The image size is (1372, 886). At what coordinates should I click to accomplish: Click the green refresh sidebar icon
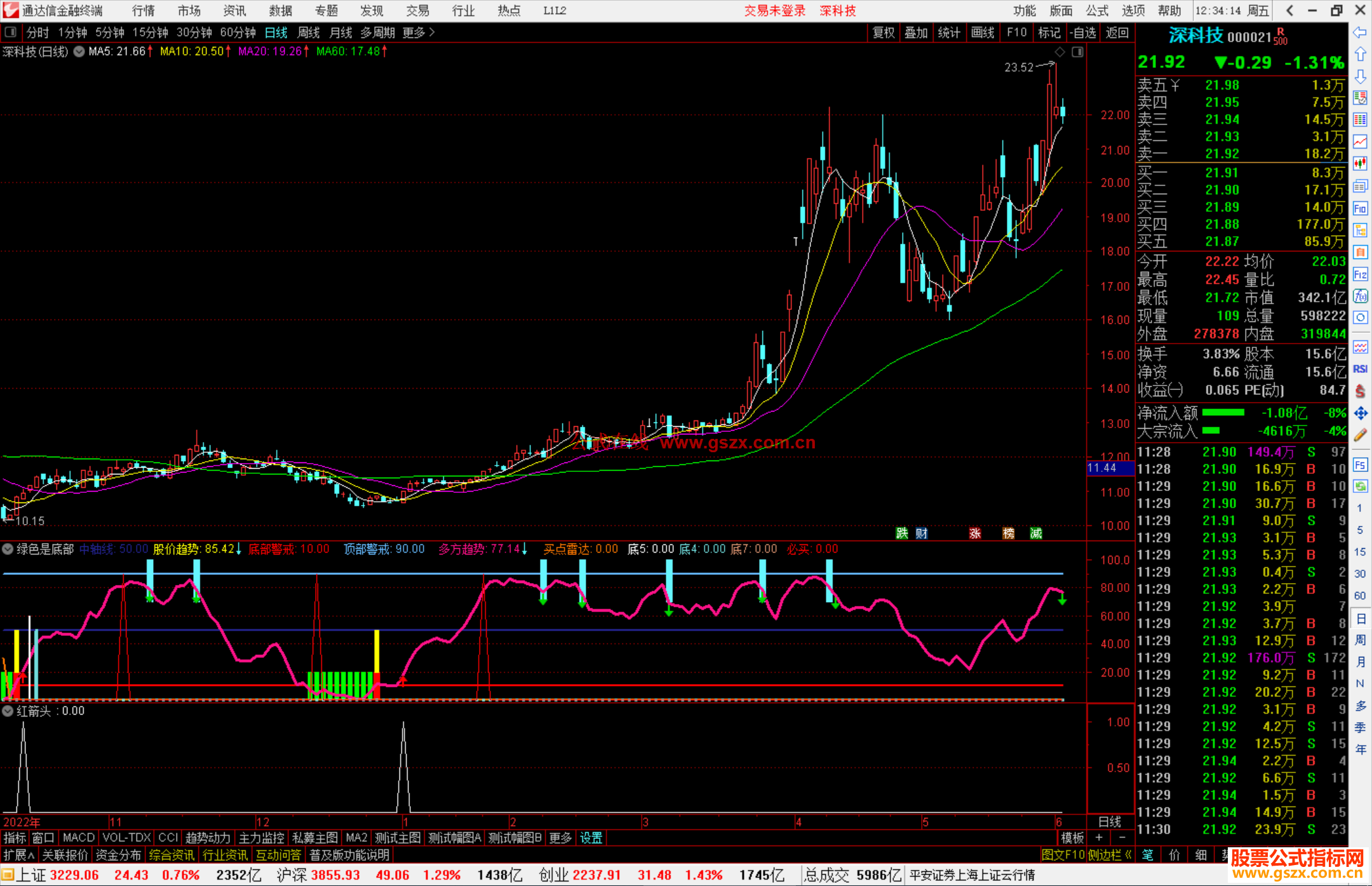pos(1360,487)
